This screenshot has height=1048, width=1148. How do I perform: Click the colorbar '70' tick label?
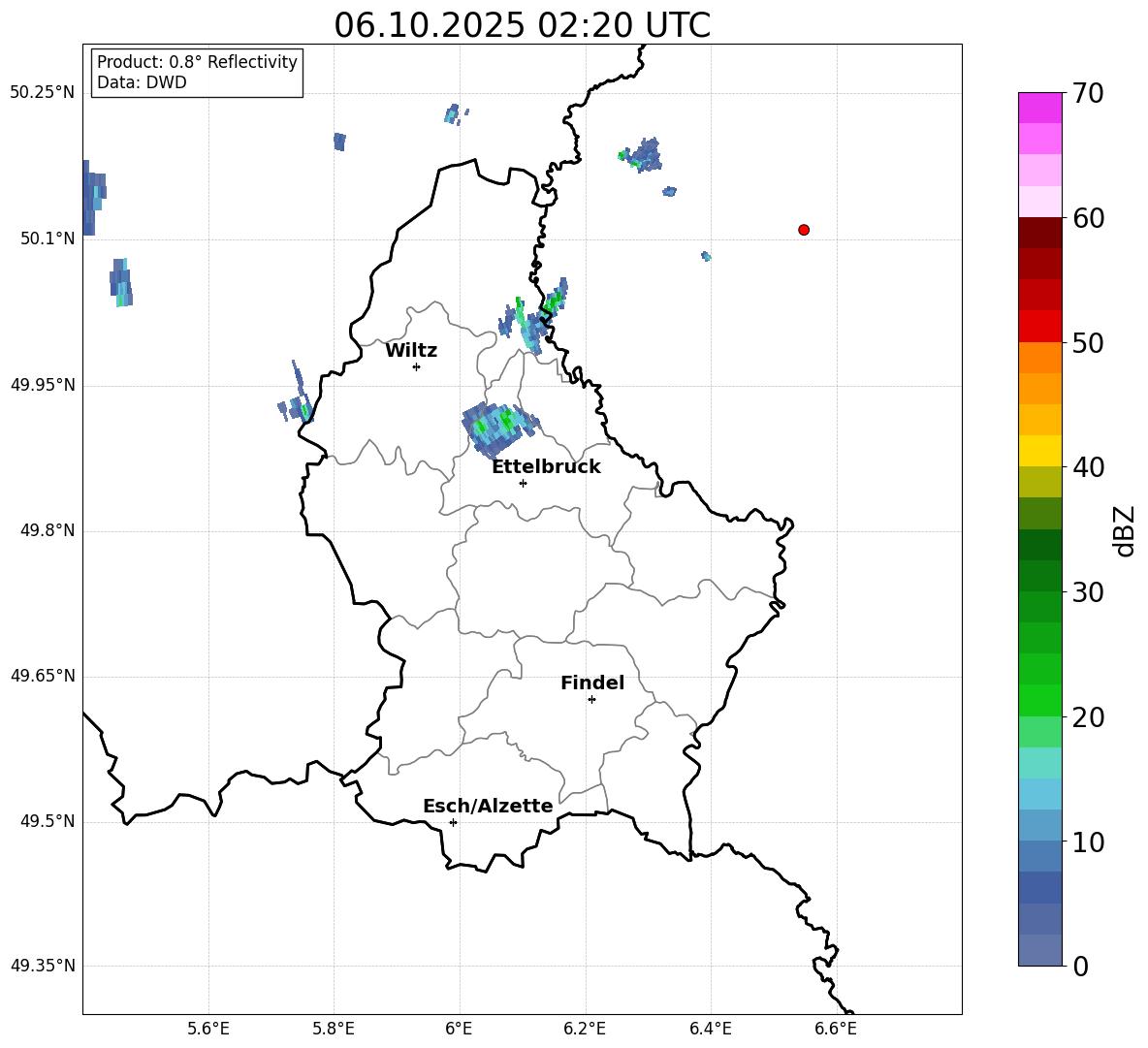pyautogui.click(x=1089, y=94)
